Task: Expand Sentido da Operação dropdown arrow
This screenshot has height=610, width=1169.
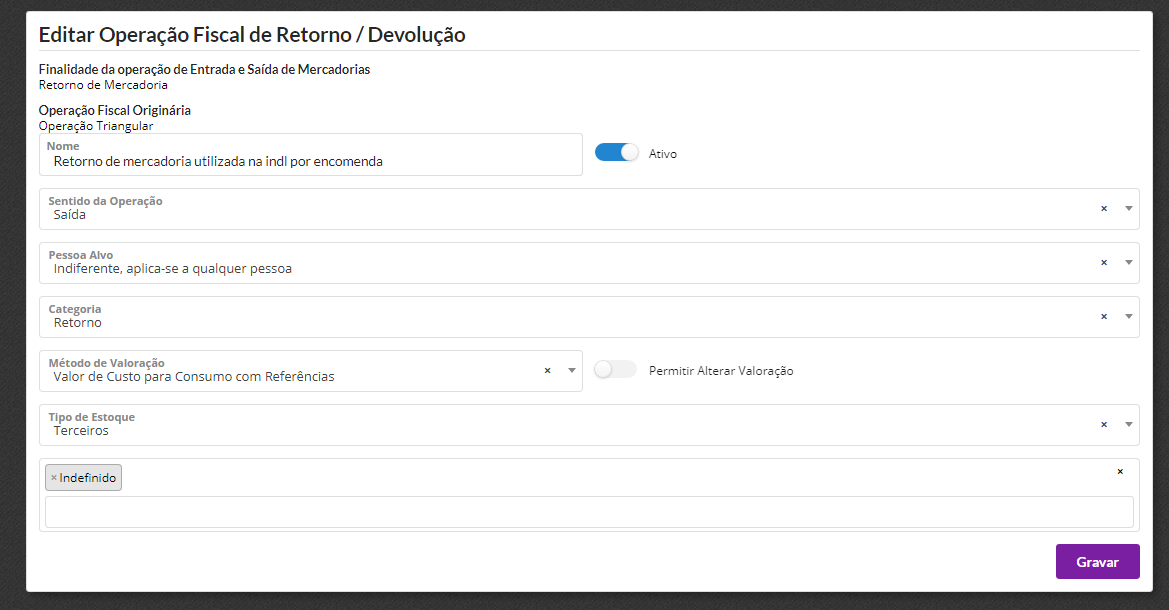Action: (x=1128, y=209)
